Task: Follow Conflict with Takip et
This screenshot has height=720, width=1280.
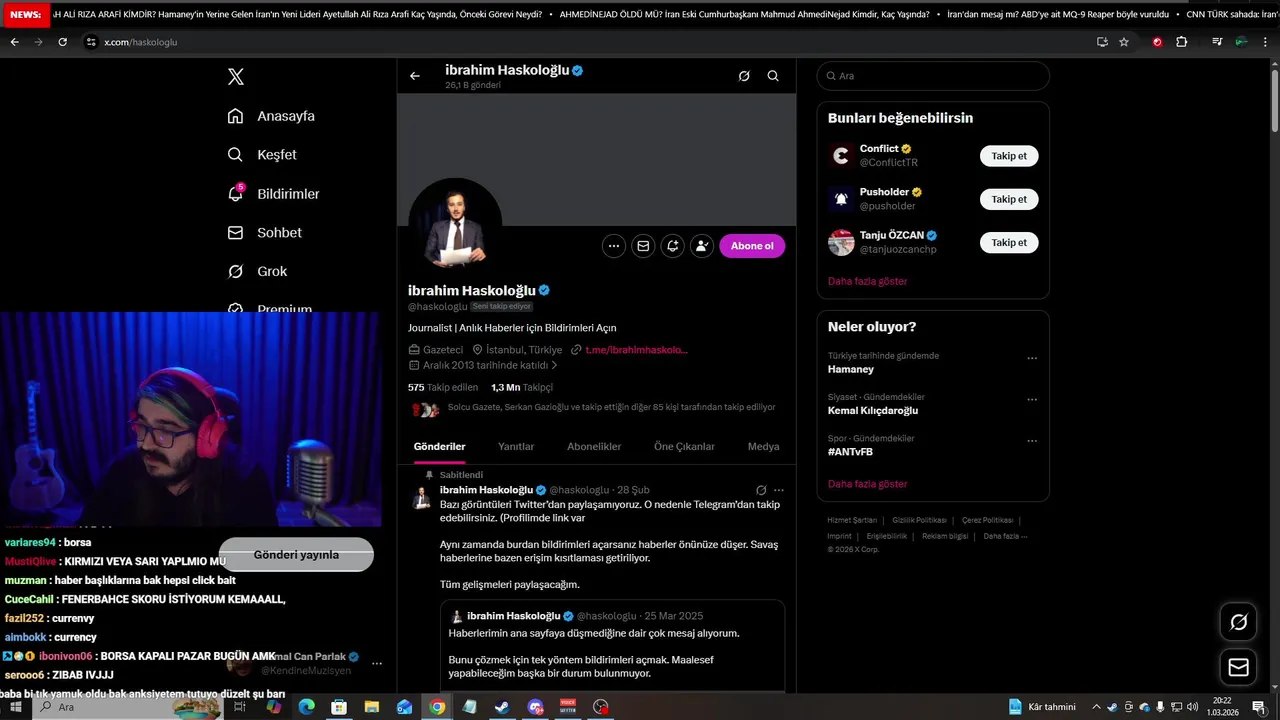Action: coord(1009,156)
